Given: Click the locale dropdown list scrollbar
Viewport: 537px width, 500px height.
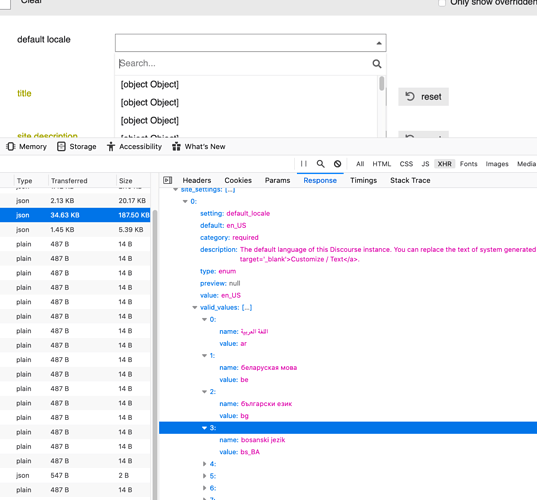Looking at the screenshot, I should 382,84.
